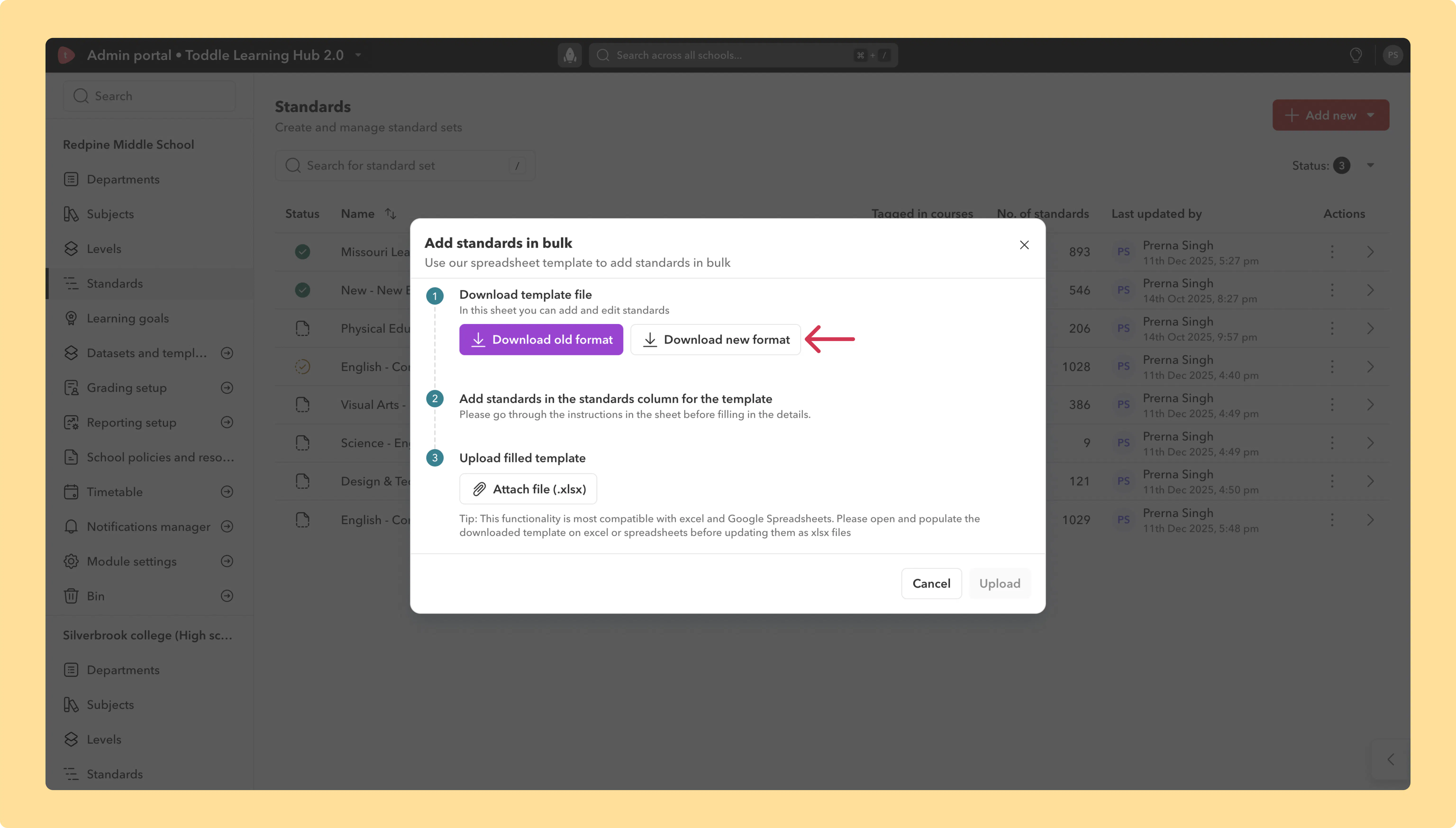The width and height of the screenshot is (1456, 828).
Task: Click the Search for standard set field
Action: [x=405, y=166]
